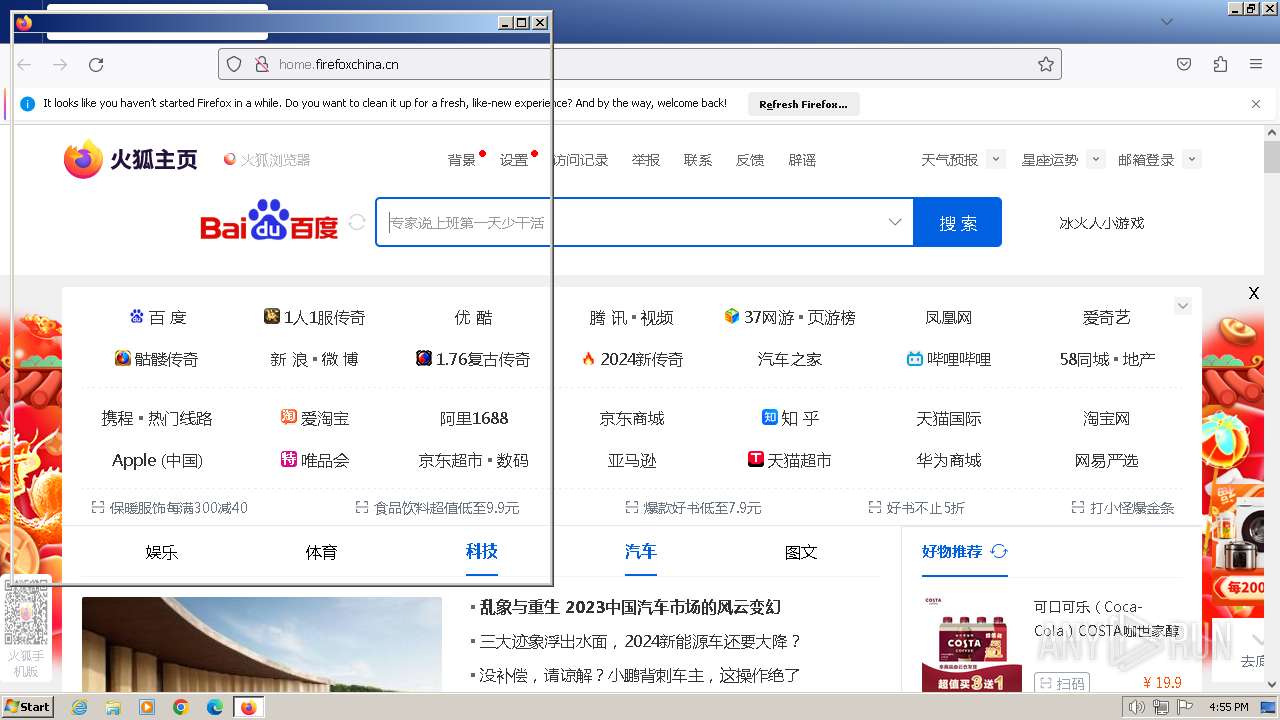1280x720 pixels.
Task: Reload the page with the refresh icon
Action: click(96, 64)
